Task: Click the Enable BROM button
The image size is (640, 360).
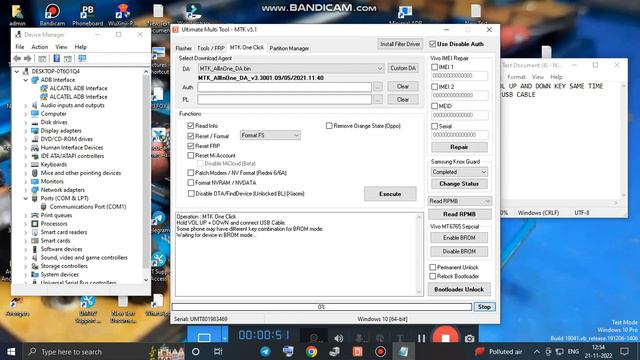Action: pos(459,238)
